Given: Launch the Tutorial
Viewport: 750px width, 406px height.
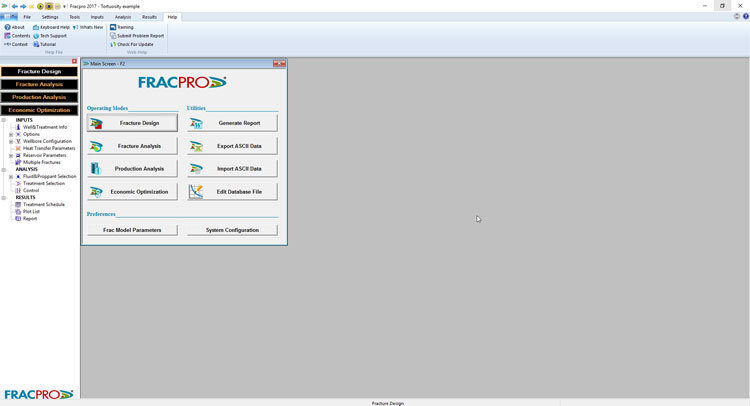Looking at the screenshot, I should click(x=44, y=44).
